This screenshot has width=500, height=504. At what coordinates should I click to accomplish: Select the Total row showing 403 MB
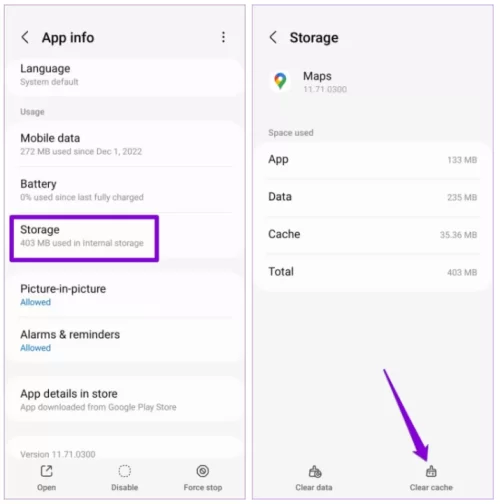[x=373, y=272]
